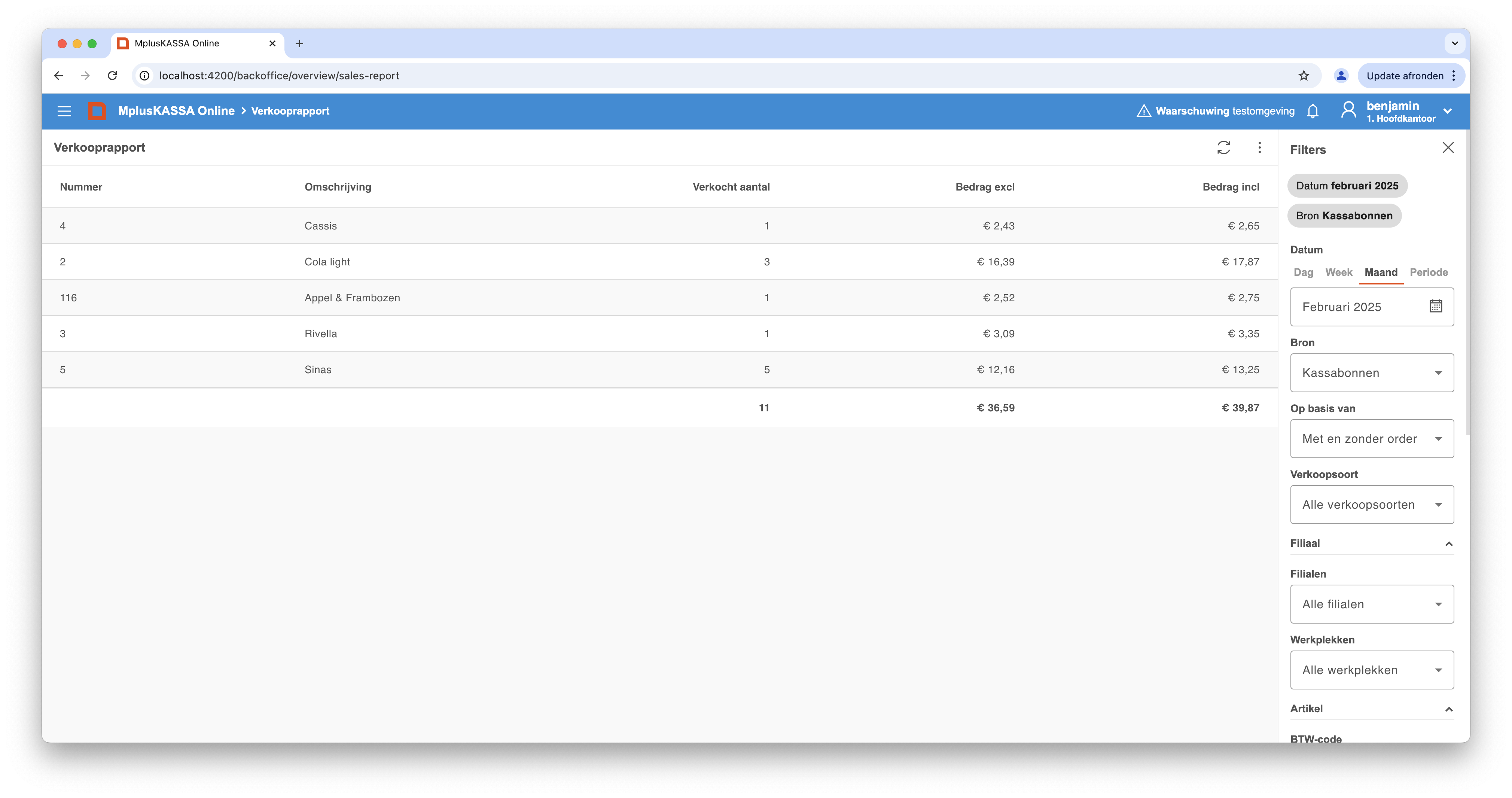
Task: Open a new browser tab
Action: pos(299,43)
